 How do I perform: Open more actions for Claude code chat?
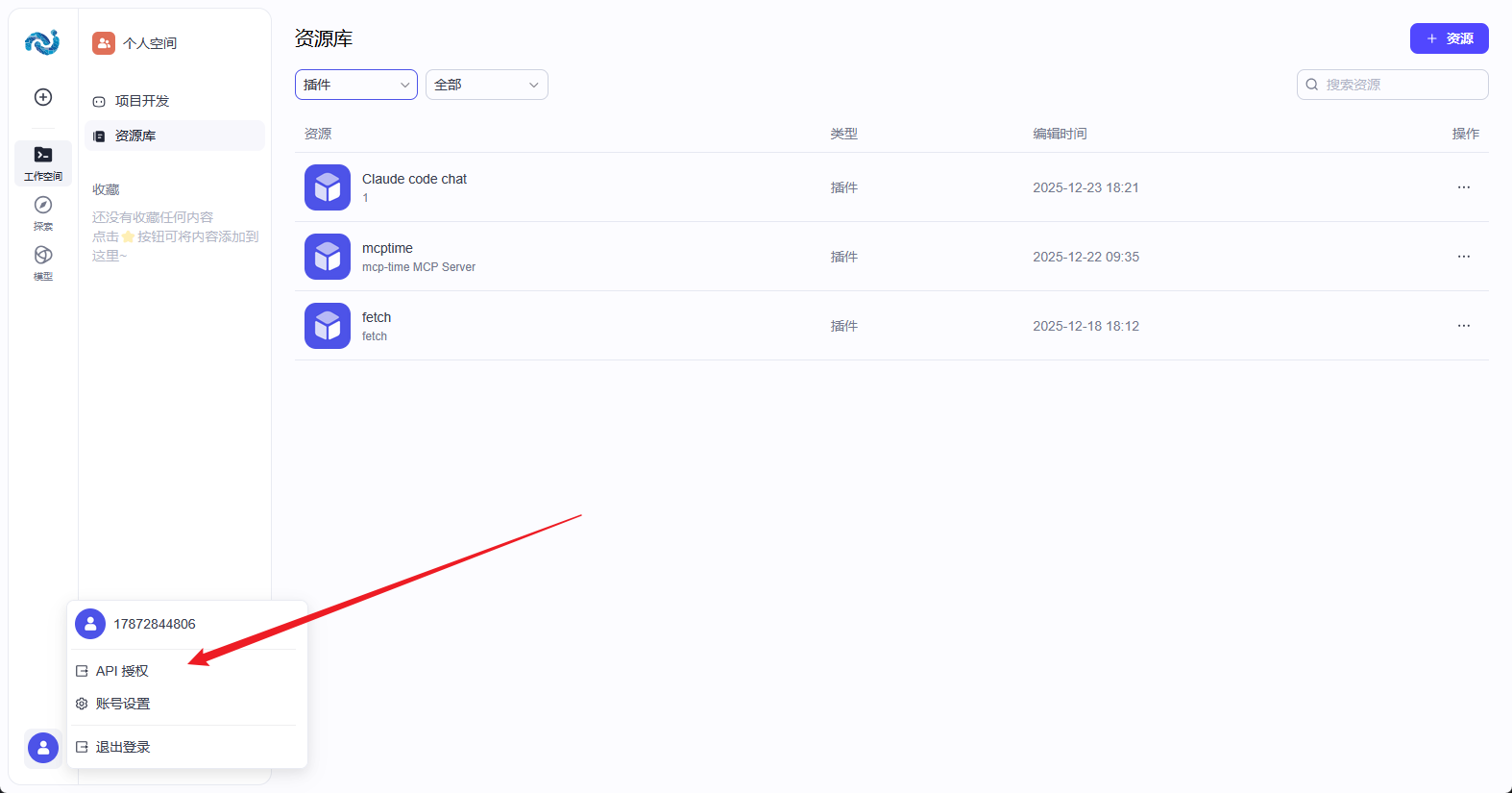click(x=1463, y=187)
